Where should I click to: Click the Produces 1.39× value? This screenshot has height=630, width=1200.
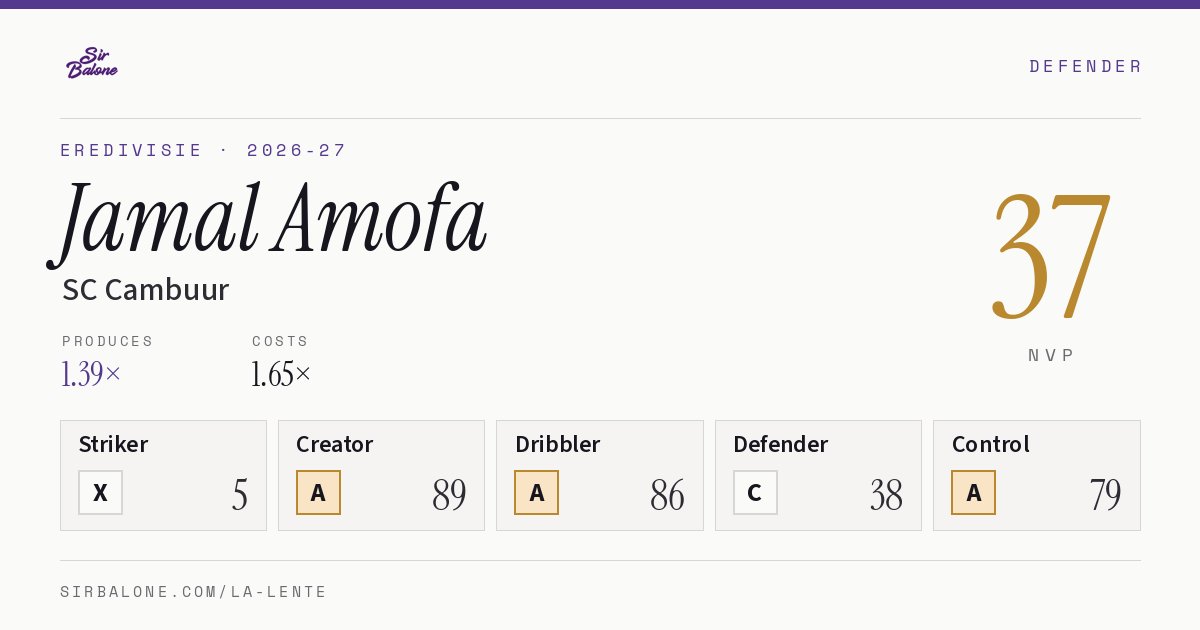[x=91, y=374]
